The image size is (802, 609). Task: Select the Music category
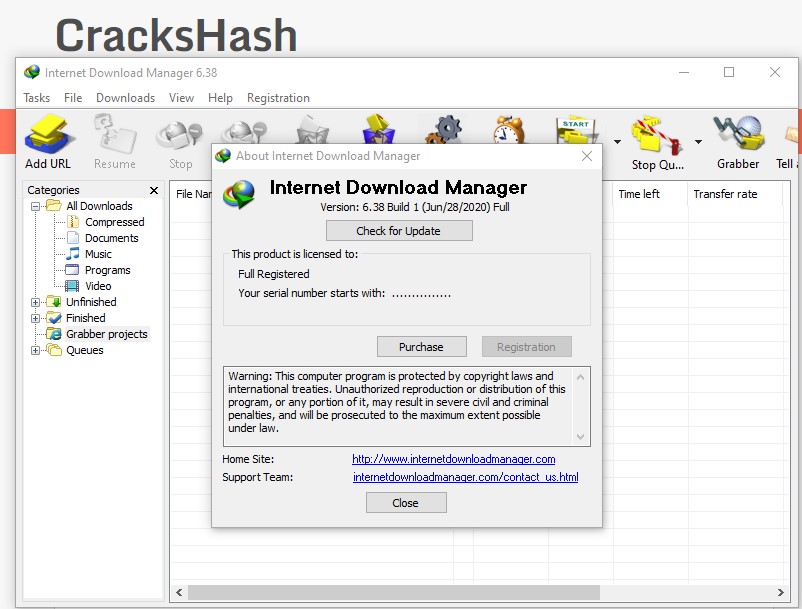tap(98, 254)
